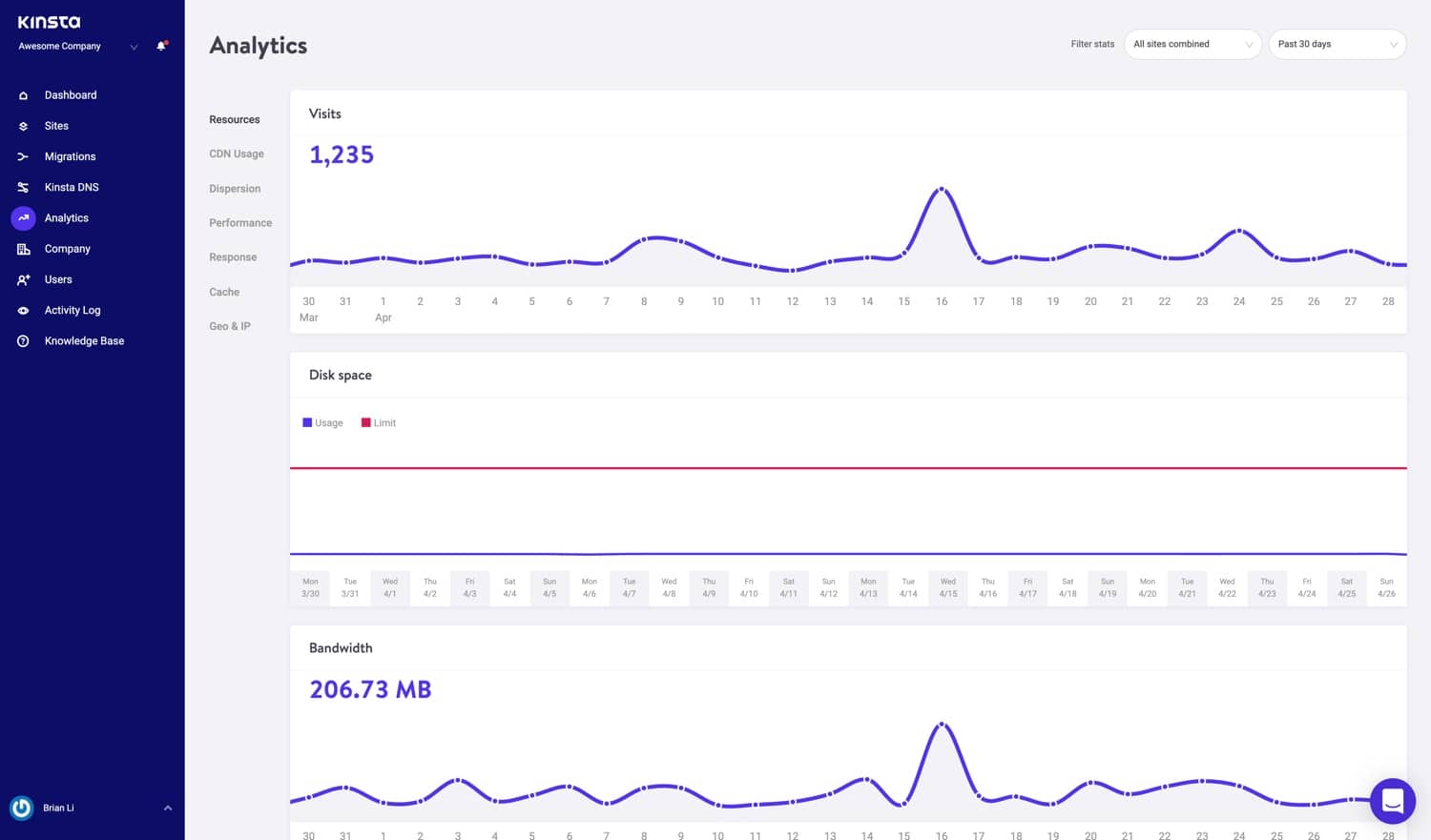This screenshot has height=840, width=1431.
Task: Open the notifications bell
Action: (161, 46)
